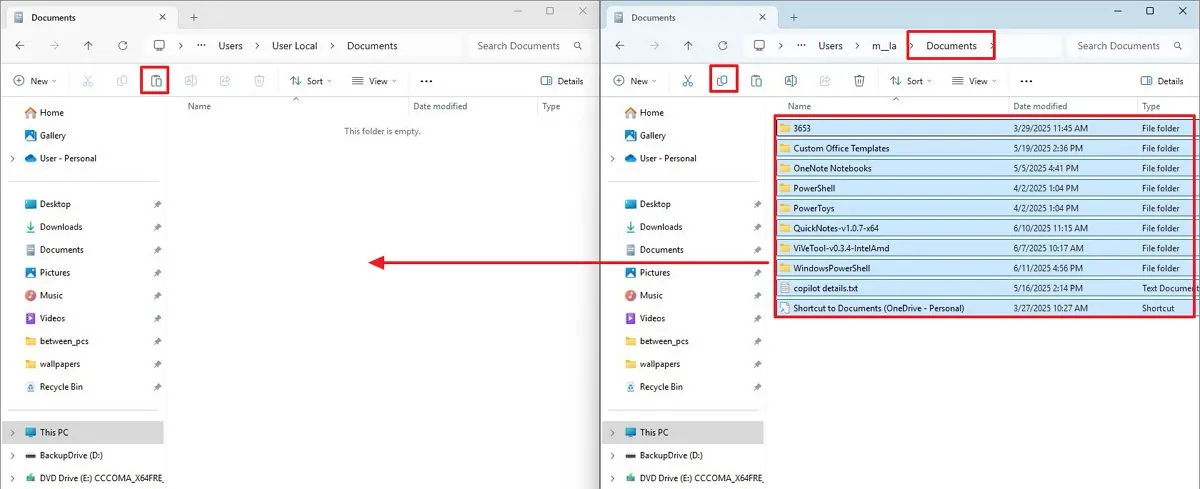Viewport: 1200px width, 489px height.
Task: Open New dropdown in left window
Action: [x=36, y=81]
